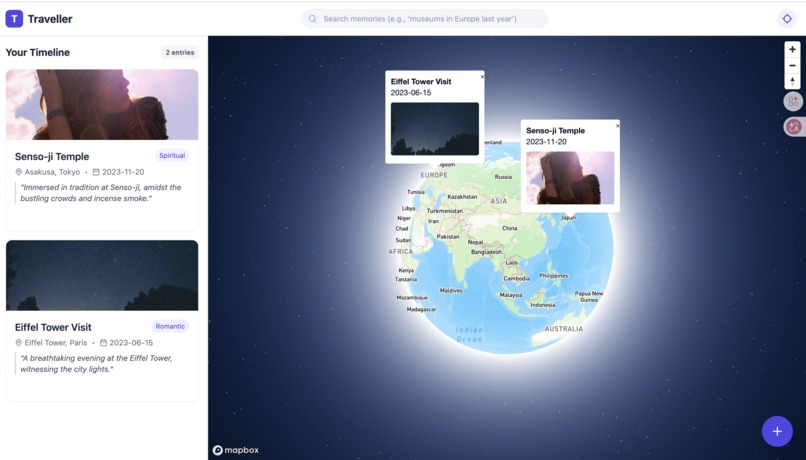Click the Asakusa, Tokyo location text
The height and width of the screenshot is (460, 806).
point(52,172)
